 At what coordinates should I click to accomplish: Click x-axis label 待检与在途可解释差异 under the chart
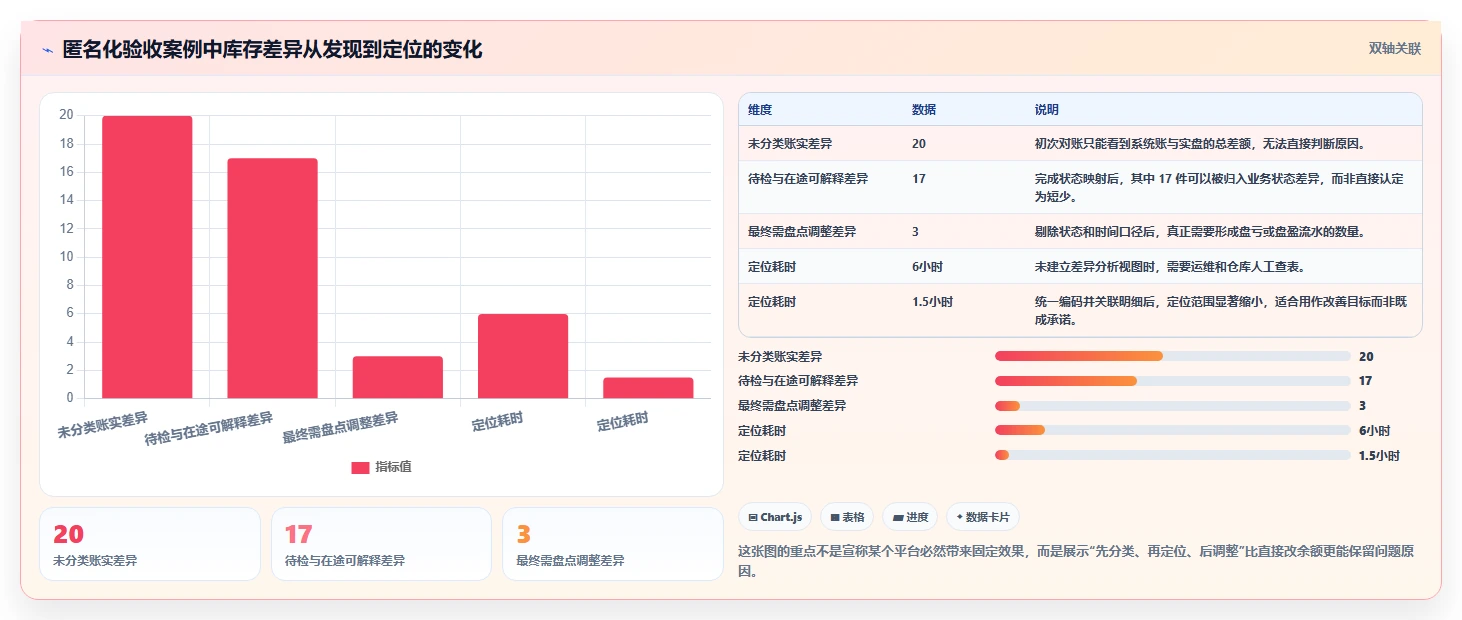tap(209, 429)
